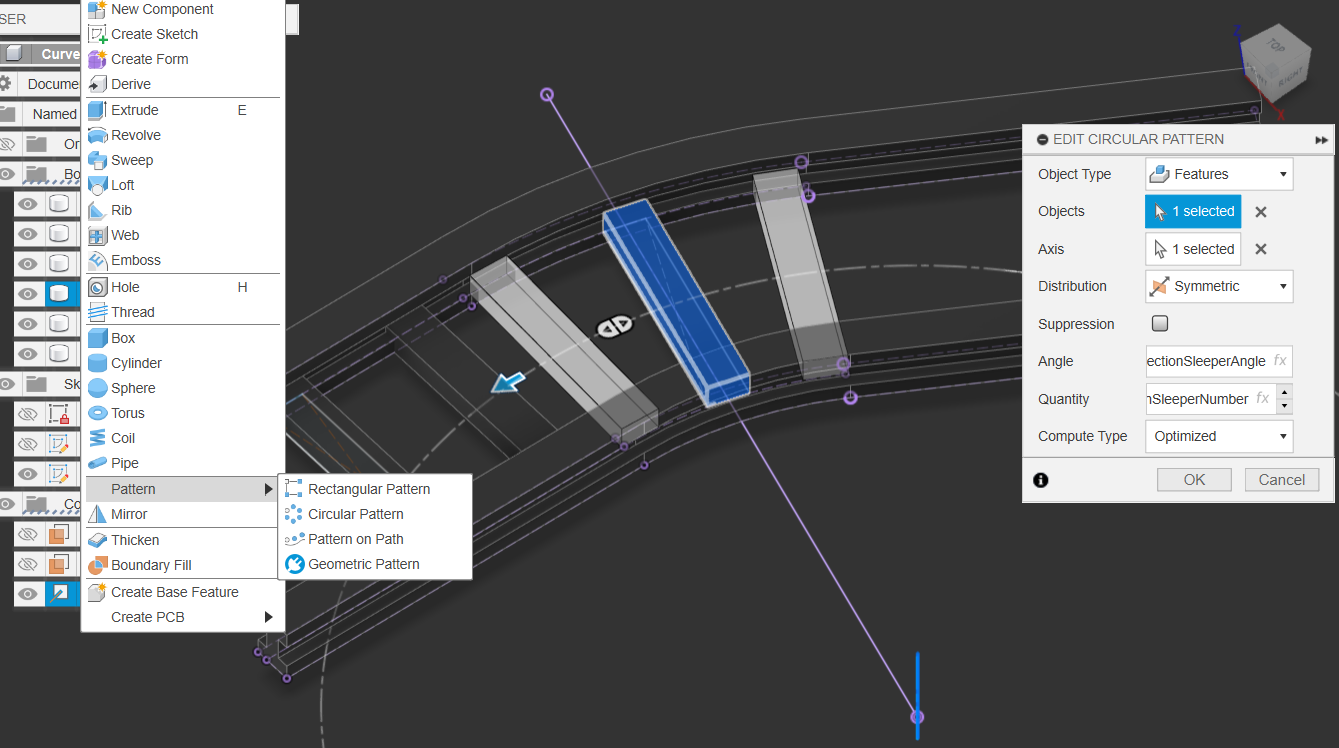
Task: Choose New Component from the Create menu
Action: (x=162, y=9)
